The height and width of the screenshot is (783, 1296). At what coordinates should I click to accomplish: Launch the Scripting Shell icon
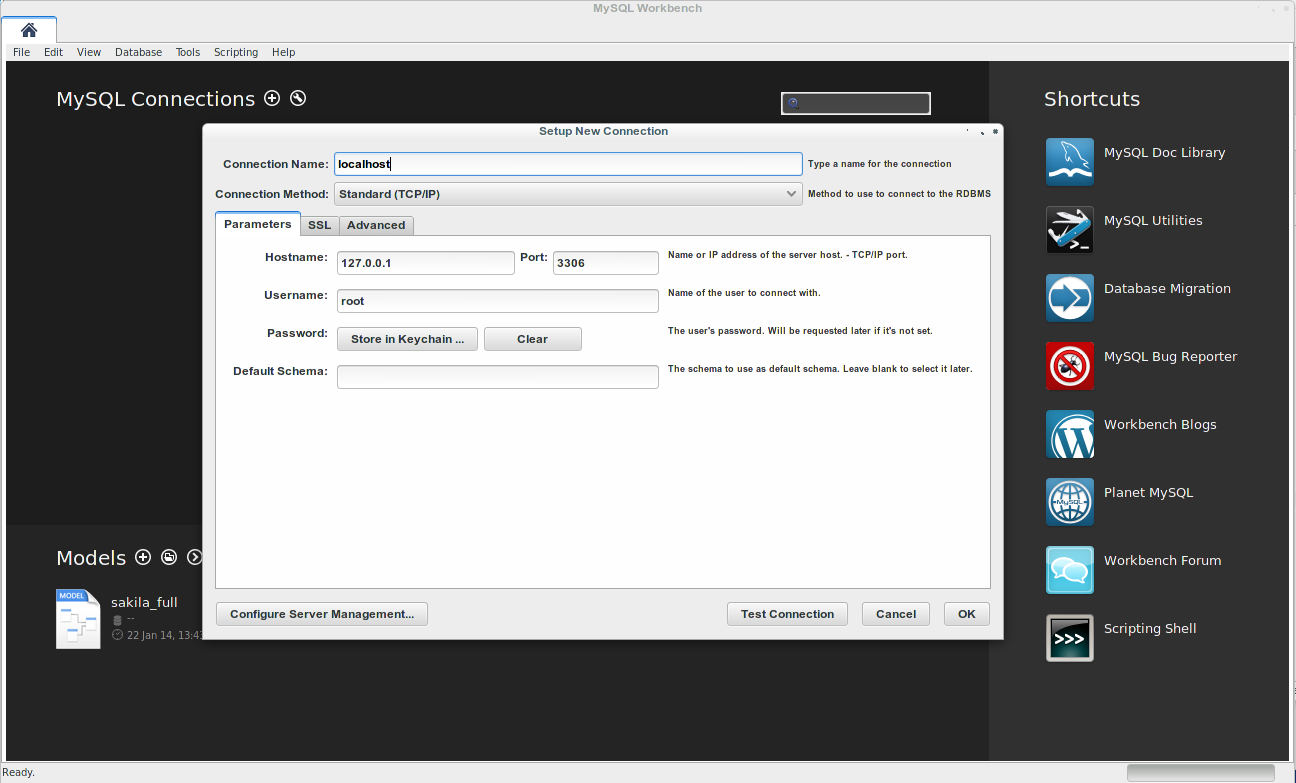pos(1070,638)
